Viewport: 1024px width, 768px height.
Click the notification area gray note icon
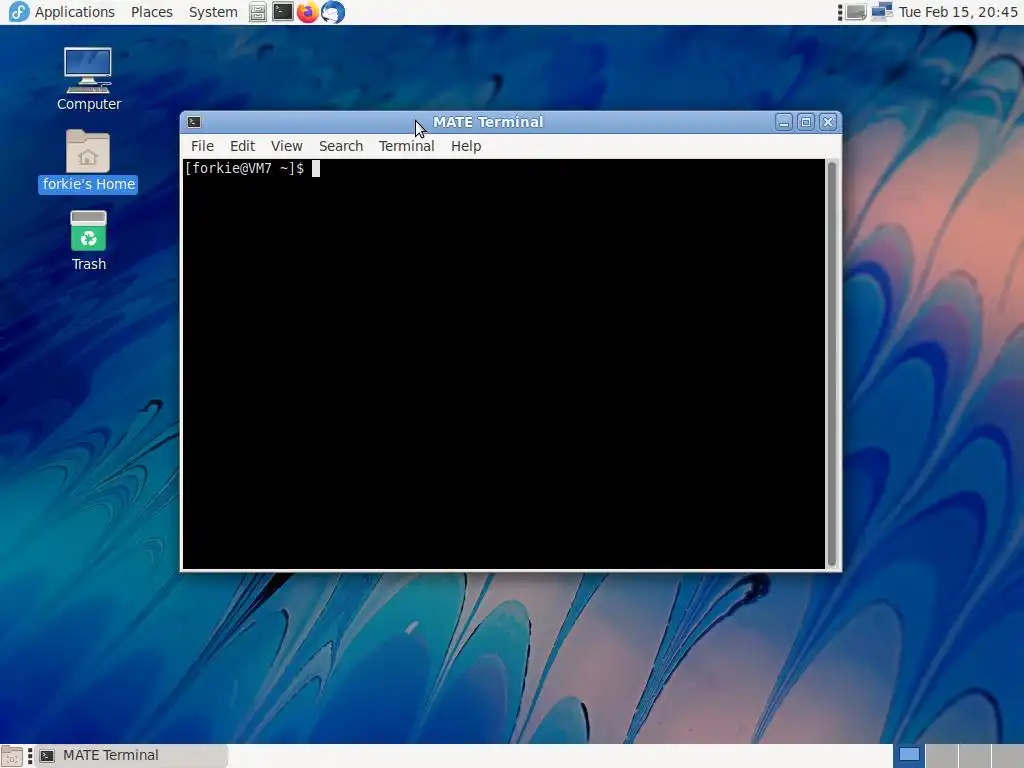[x=856, y=12]
